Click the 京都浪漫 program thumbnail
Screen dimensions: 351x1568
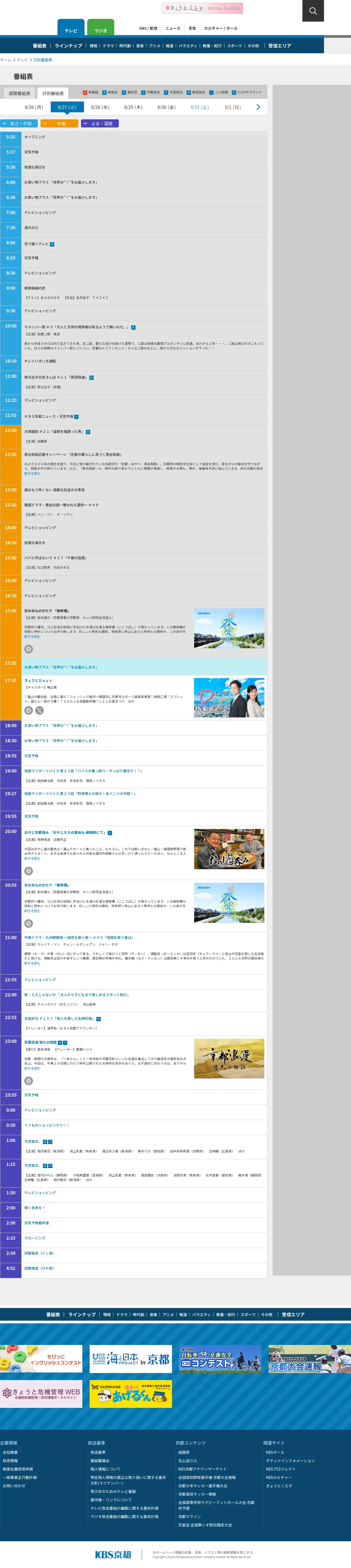[229, 1058]
